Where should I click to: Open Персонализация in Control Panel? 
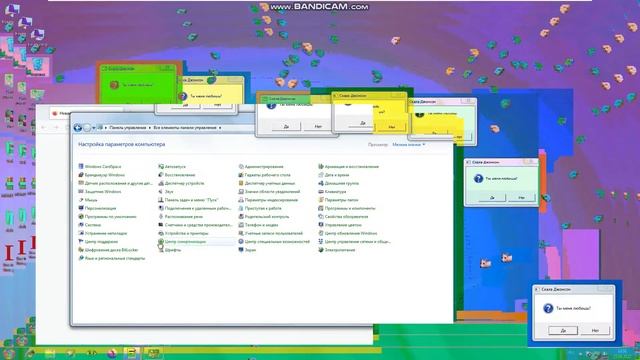pos(97,208)
